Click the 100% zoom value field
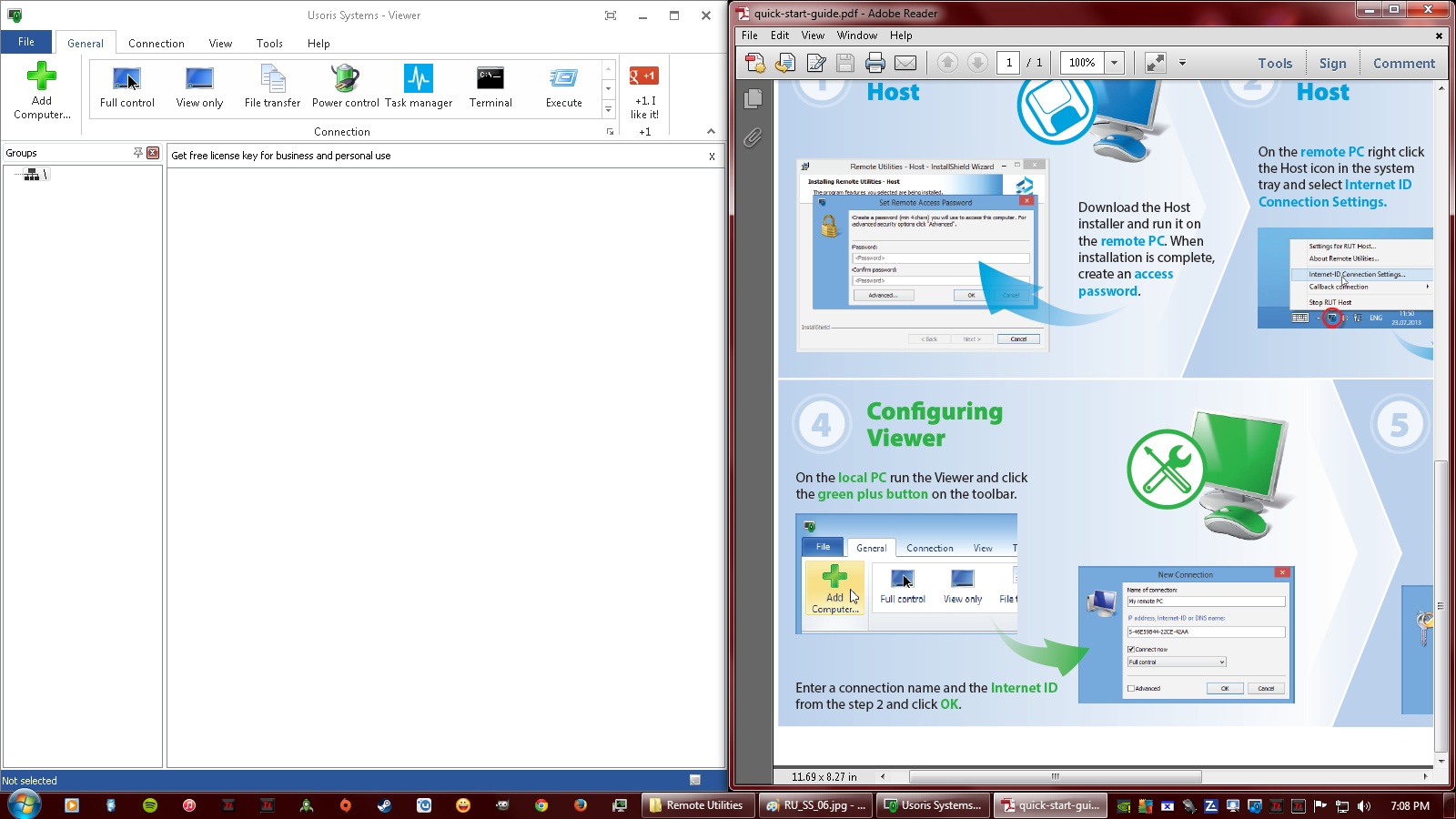 (x=1083, y=63)
